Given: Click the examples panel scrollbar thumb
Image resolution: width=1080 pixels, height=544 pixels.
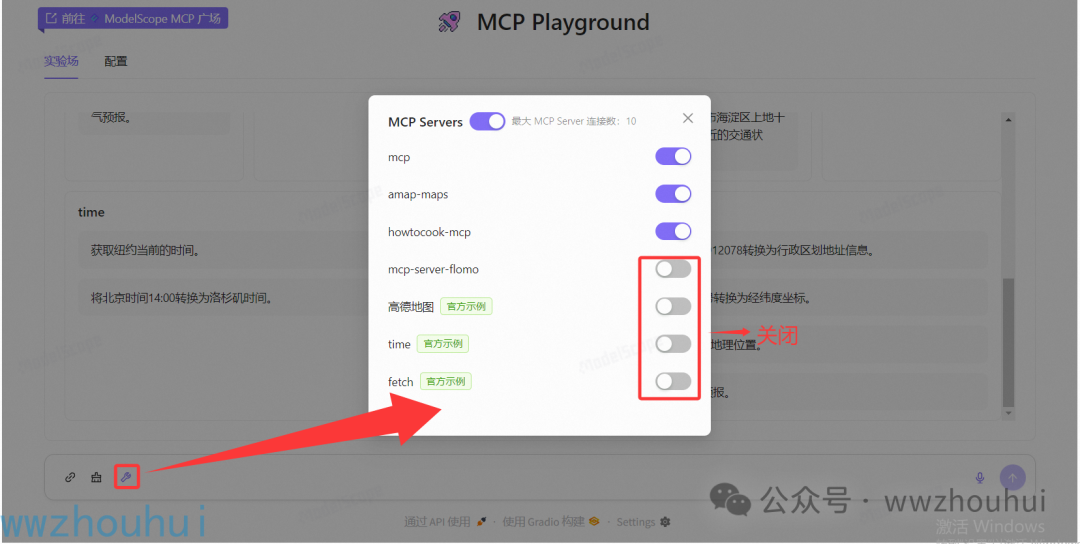Looking at the screenshot, I should (1008, 342).
